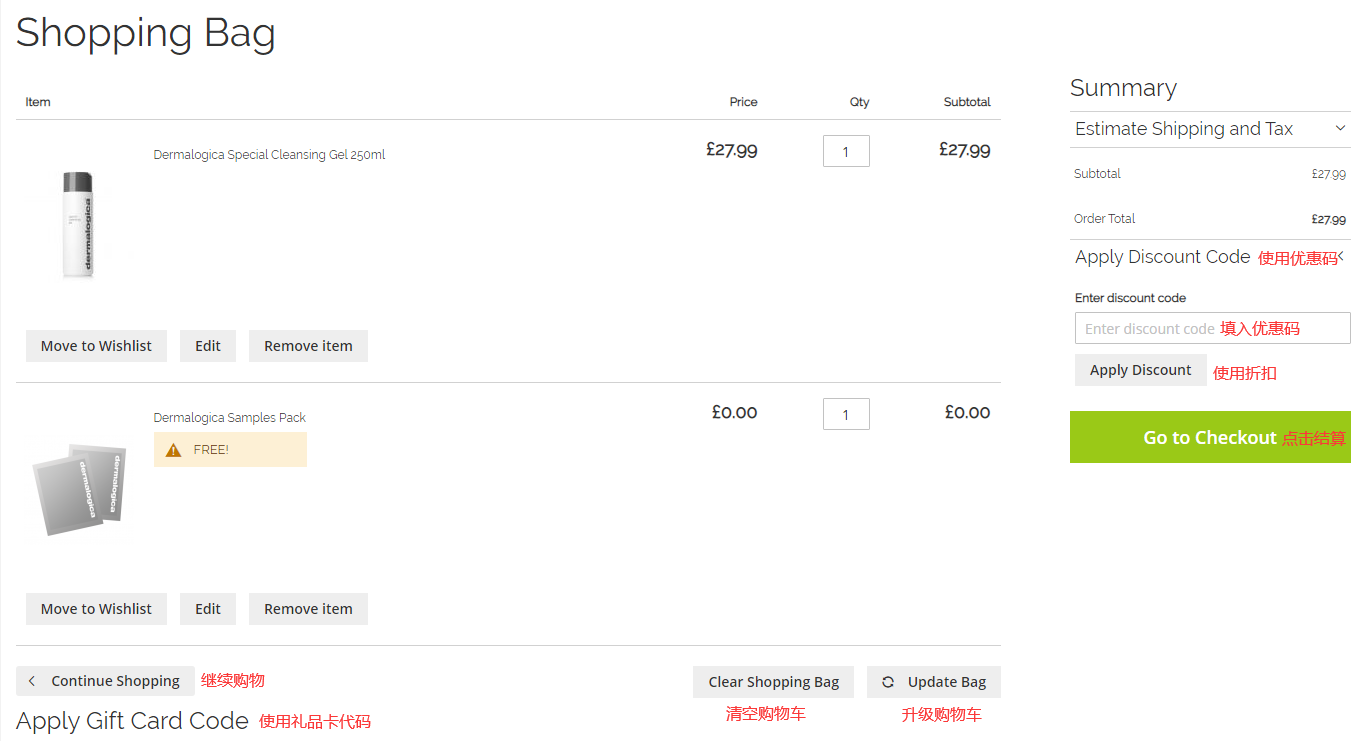Edit the Dermalogica Samples Pack item
1370x741 pixels.
[x=208, y=609]
